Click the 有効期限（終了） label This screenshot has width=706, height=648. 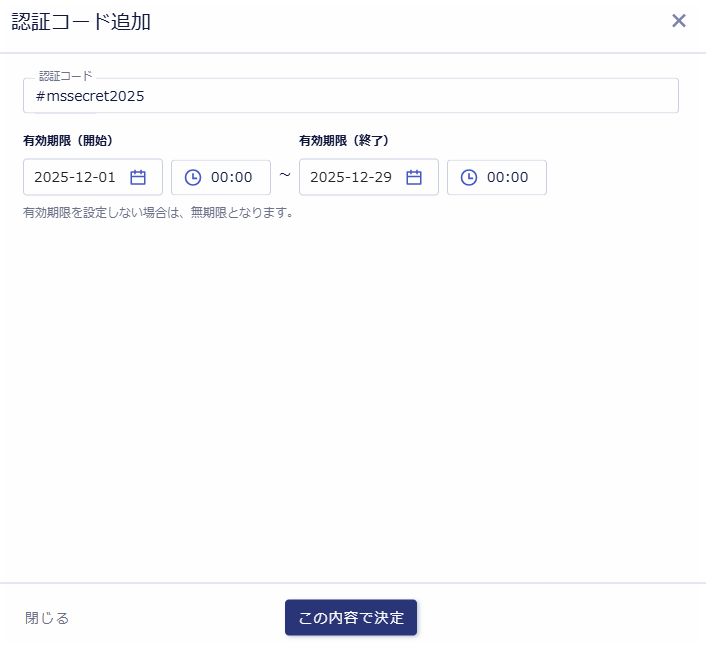coord(344,141)
